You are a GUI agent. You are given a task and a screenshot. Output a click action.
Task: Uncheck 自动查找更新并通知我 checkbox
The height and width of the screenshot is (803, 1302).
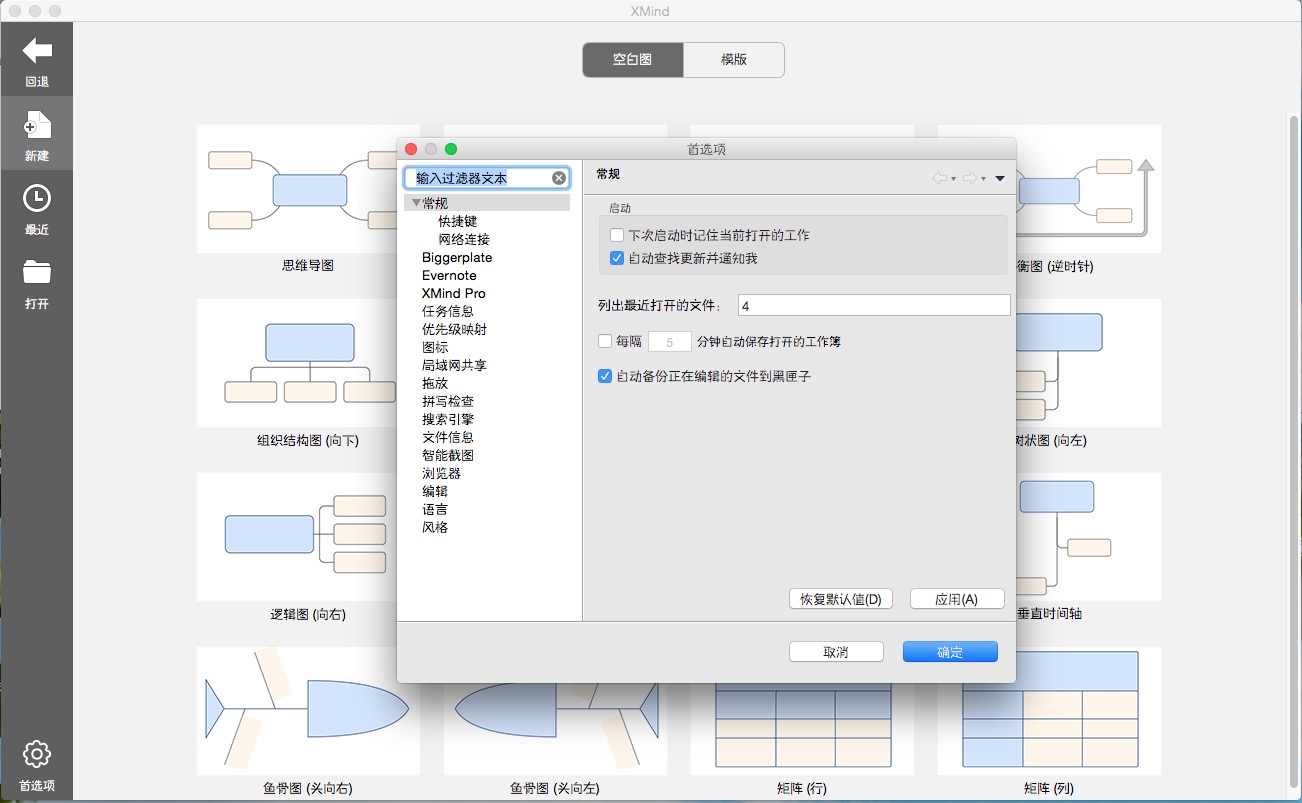pos(617,258)
